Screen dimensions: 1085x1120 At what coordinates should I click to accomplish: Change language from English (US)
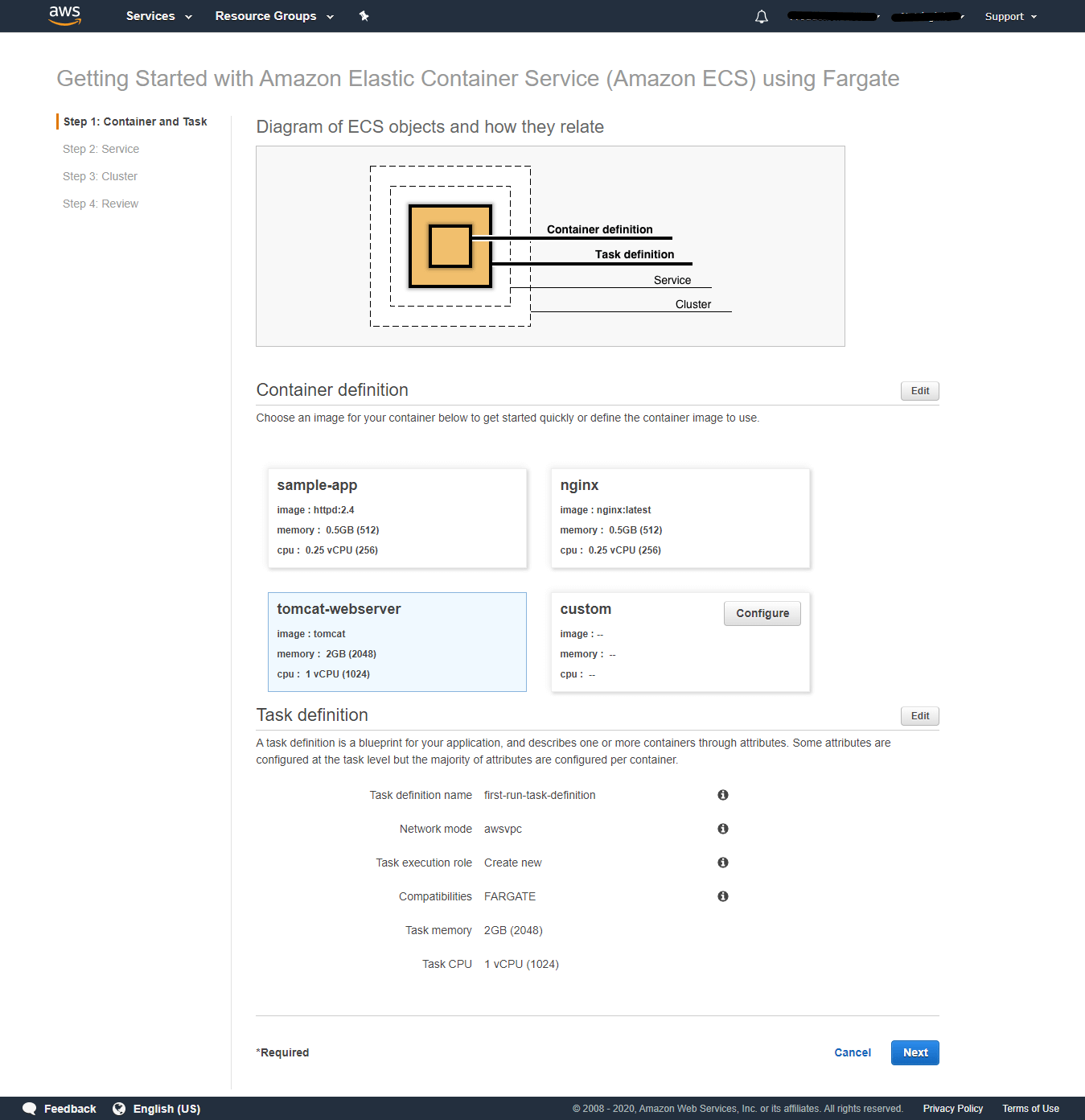pos(166,1109)
